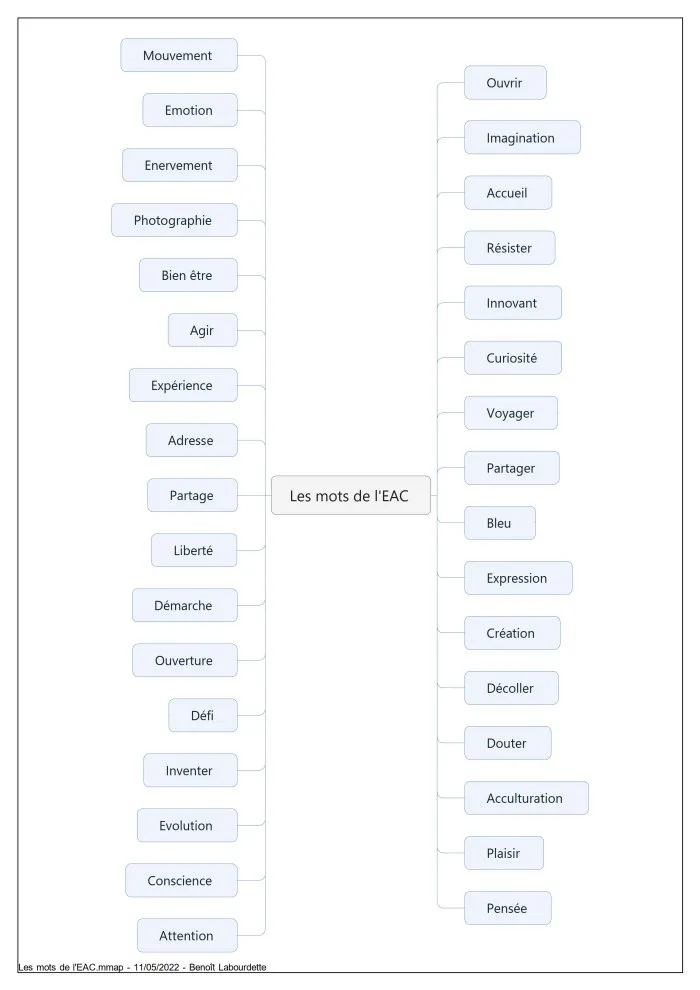This screenshot has height=990, width=700.
Task: Click the Mouvement node
Action: point(179,56)
